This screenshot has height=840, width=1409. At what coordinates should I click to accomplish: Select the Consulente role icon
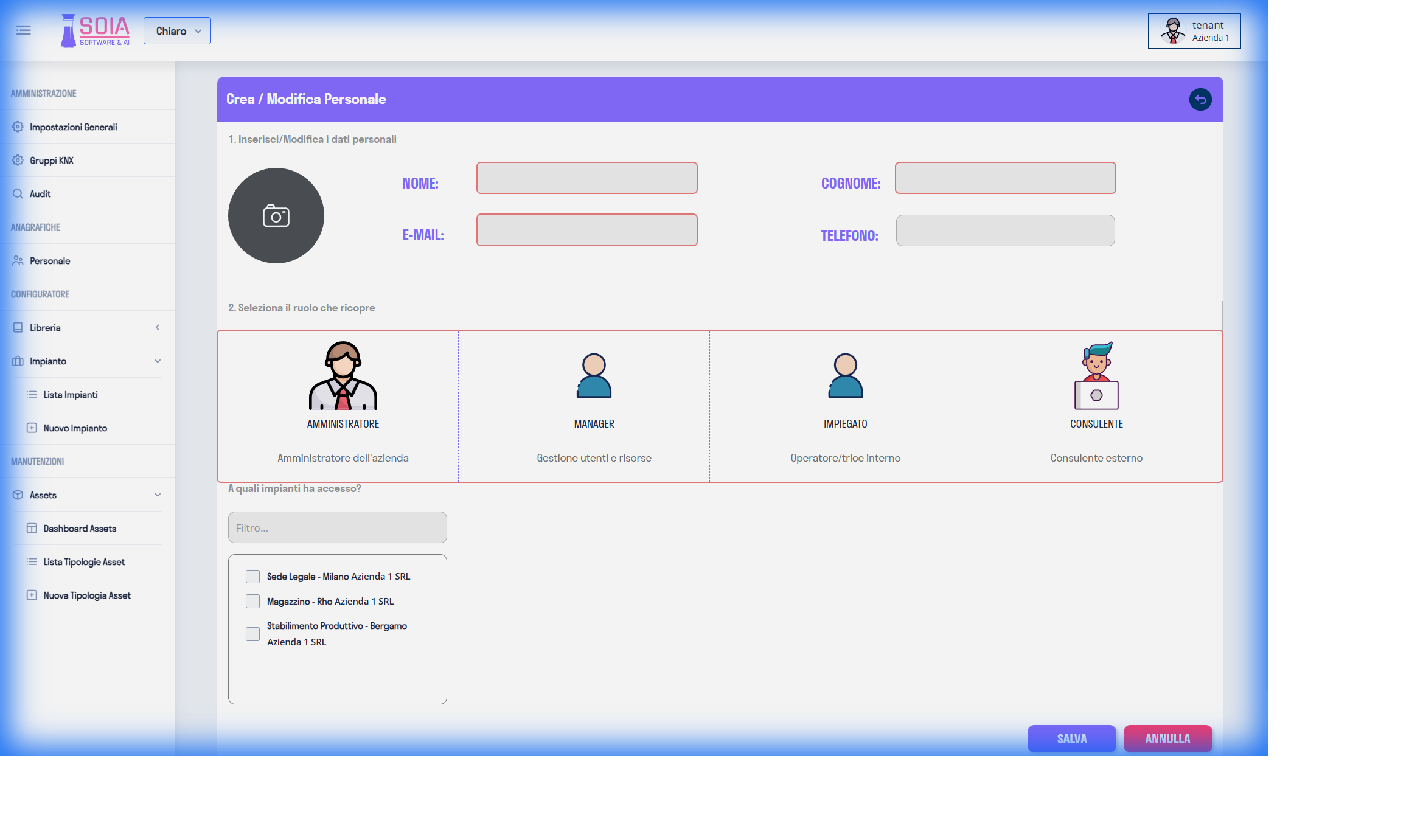tap(1096, 376)
